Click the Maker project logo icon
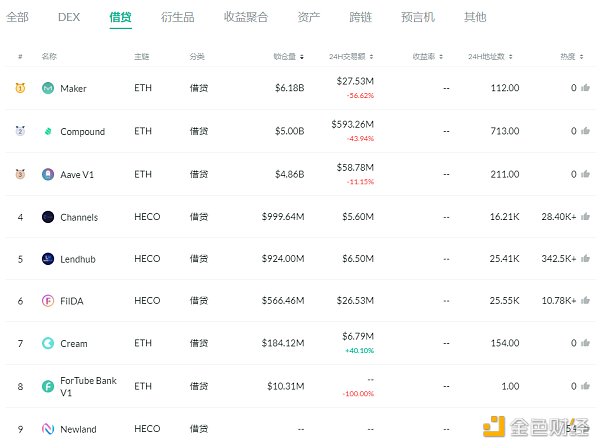This screenshot has height=448, width=600. [48, 89]
